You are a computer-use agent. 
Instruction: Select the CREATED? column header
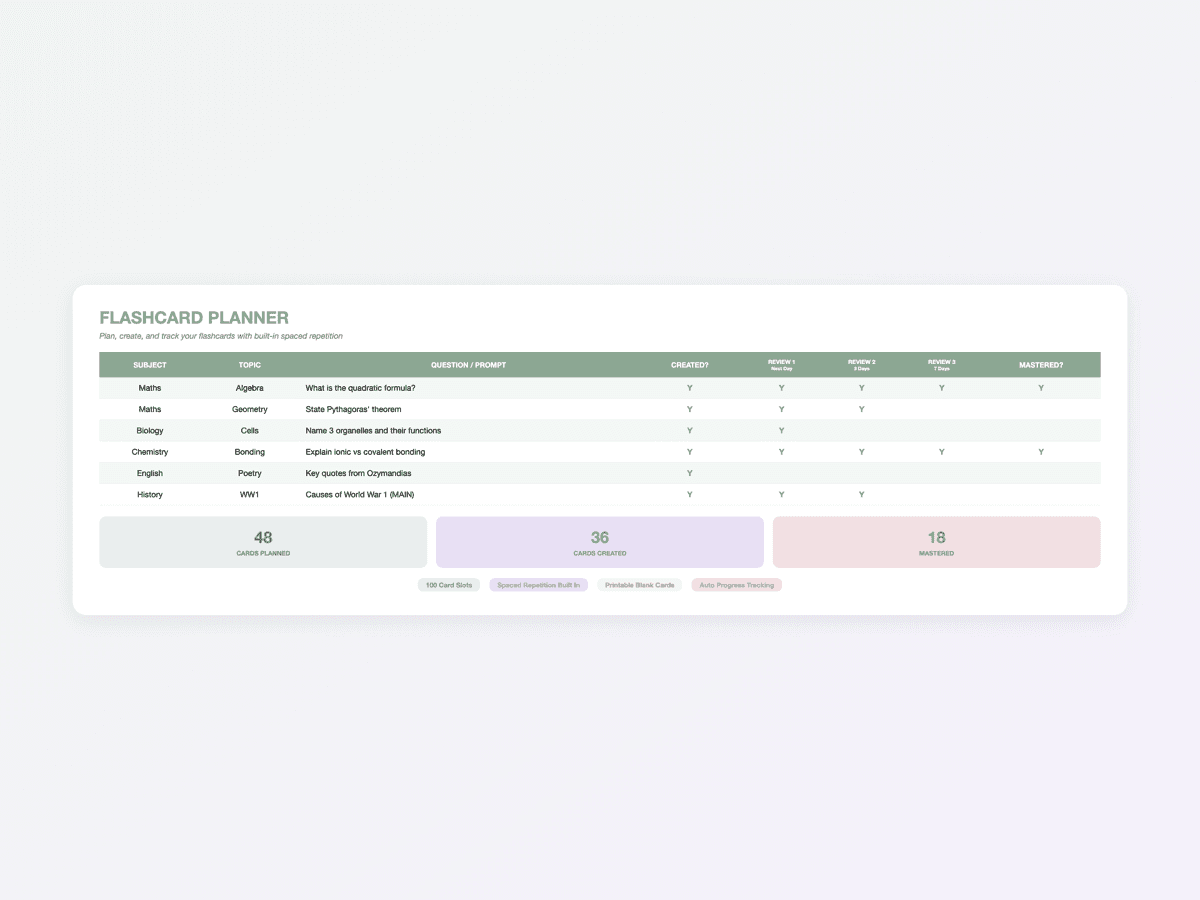pyautogui.click(x=689, y=365)
